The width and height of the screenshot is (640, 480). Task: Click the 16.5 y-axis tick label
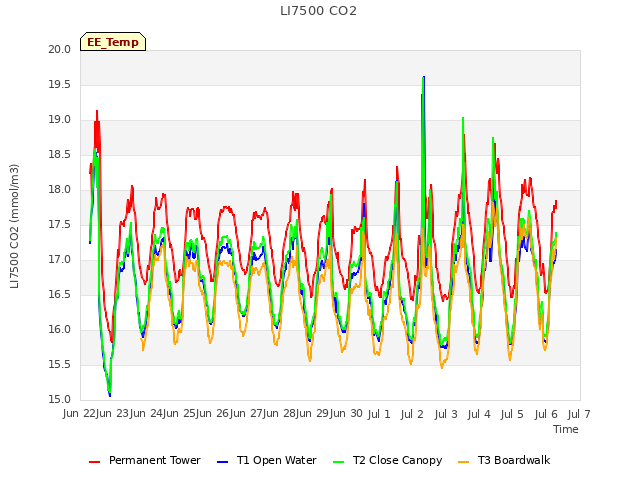tap(60, 295)
